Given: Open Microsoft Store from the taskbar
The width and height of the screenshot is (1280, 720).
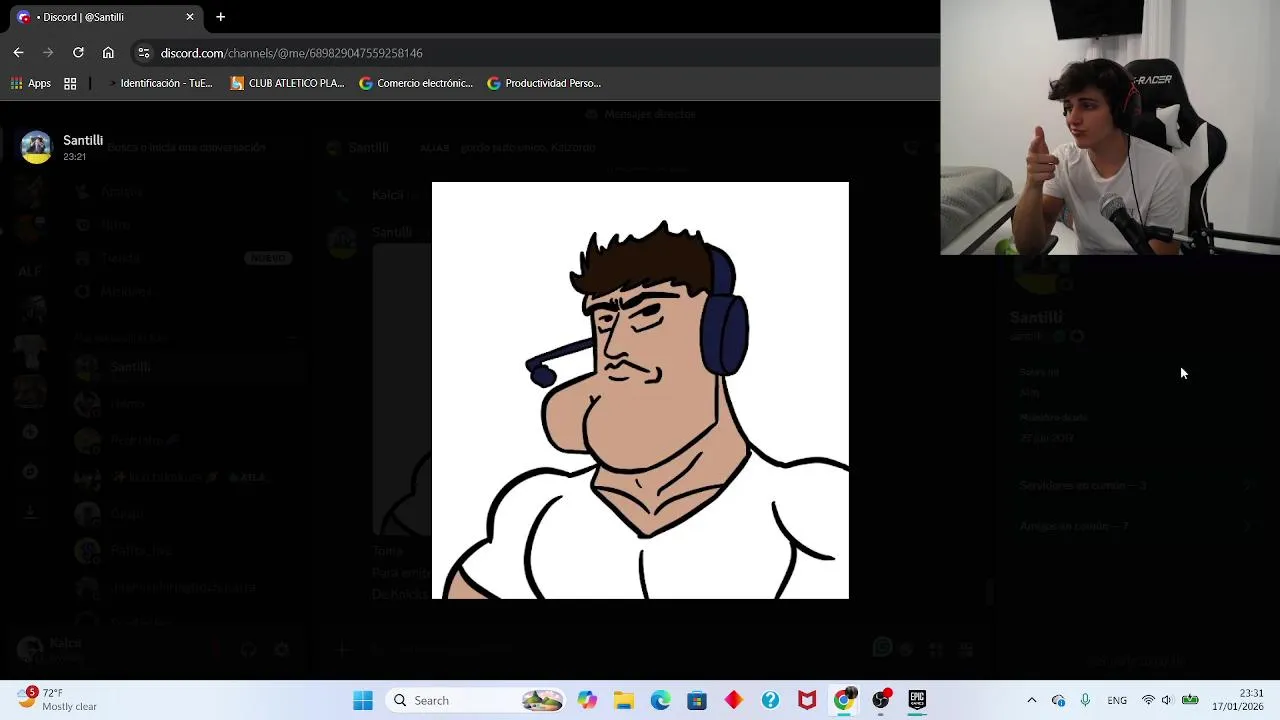Looking at the screenshot, I should [x=697, y=700].
